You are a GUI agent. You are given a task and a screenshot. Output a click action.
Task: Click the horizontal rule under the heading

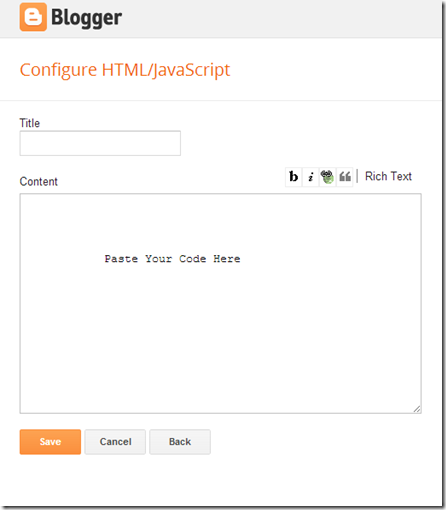coord(221,100)
